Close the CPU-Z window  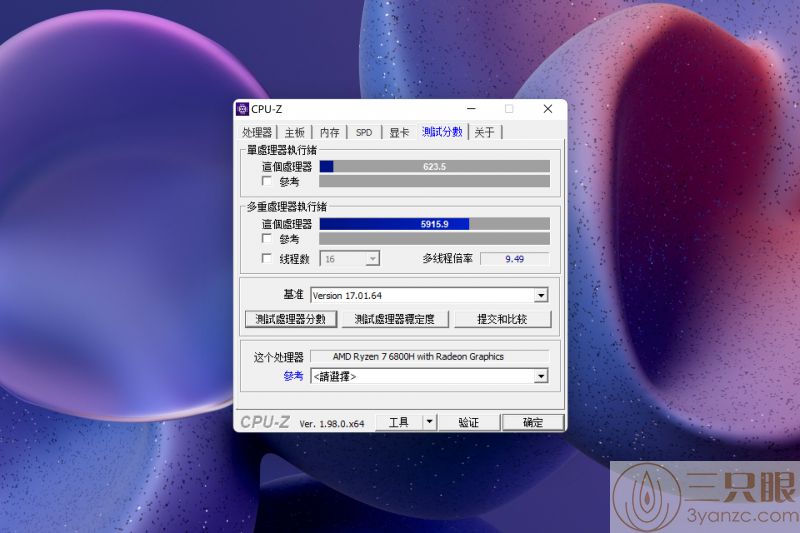click(548, 109)
